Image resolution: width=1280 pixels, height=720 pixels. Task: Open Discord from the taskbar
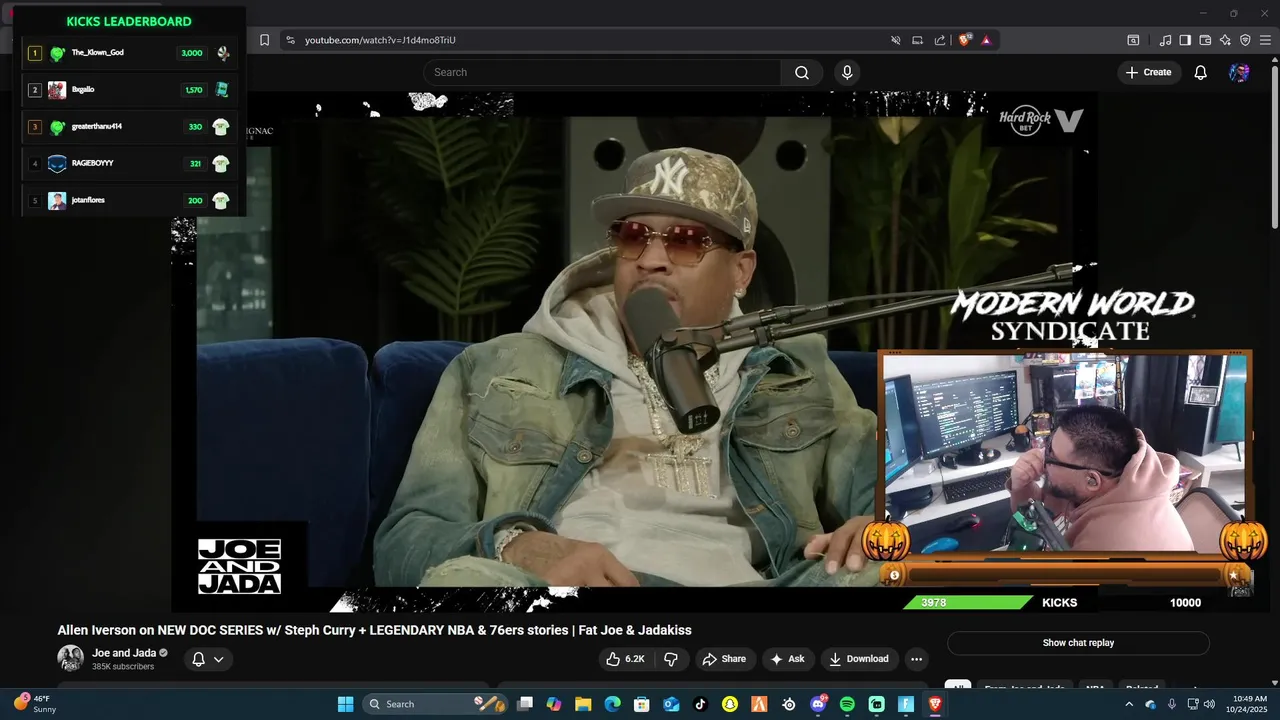(818, 704)
